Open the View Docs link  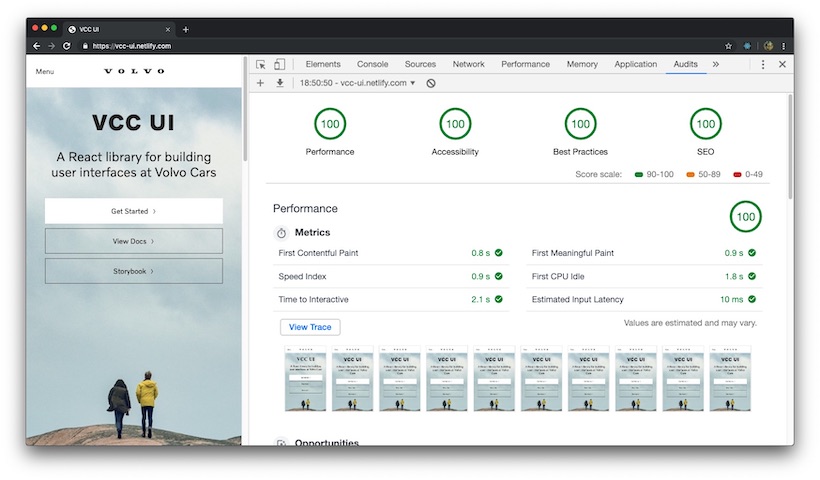coord(133,241)
